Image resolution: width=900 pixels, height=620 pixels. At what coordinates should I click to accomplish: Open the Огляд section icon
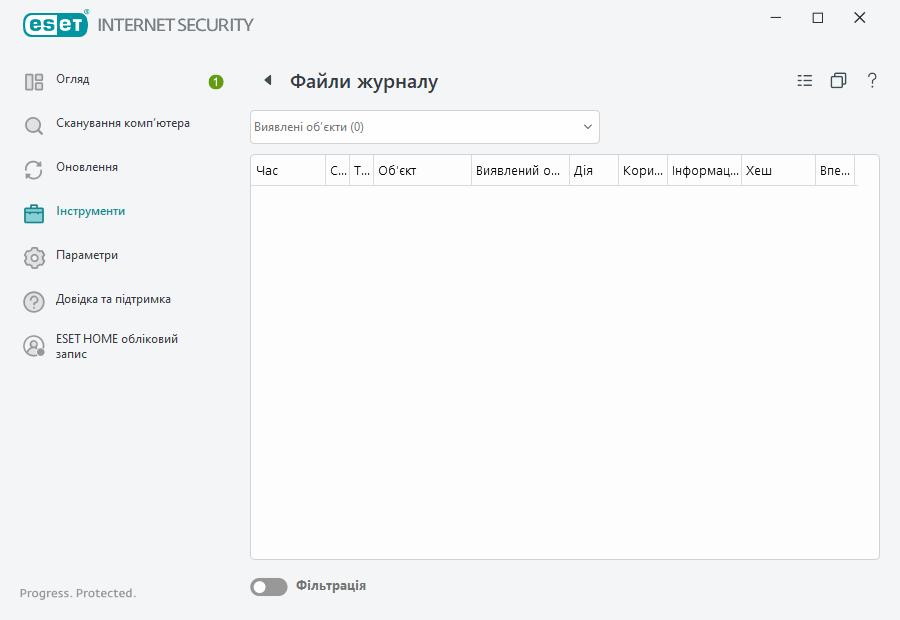pyautogui.click(x=33, y=81)
